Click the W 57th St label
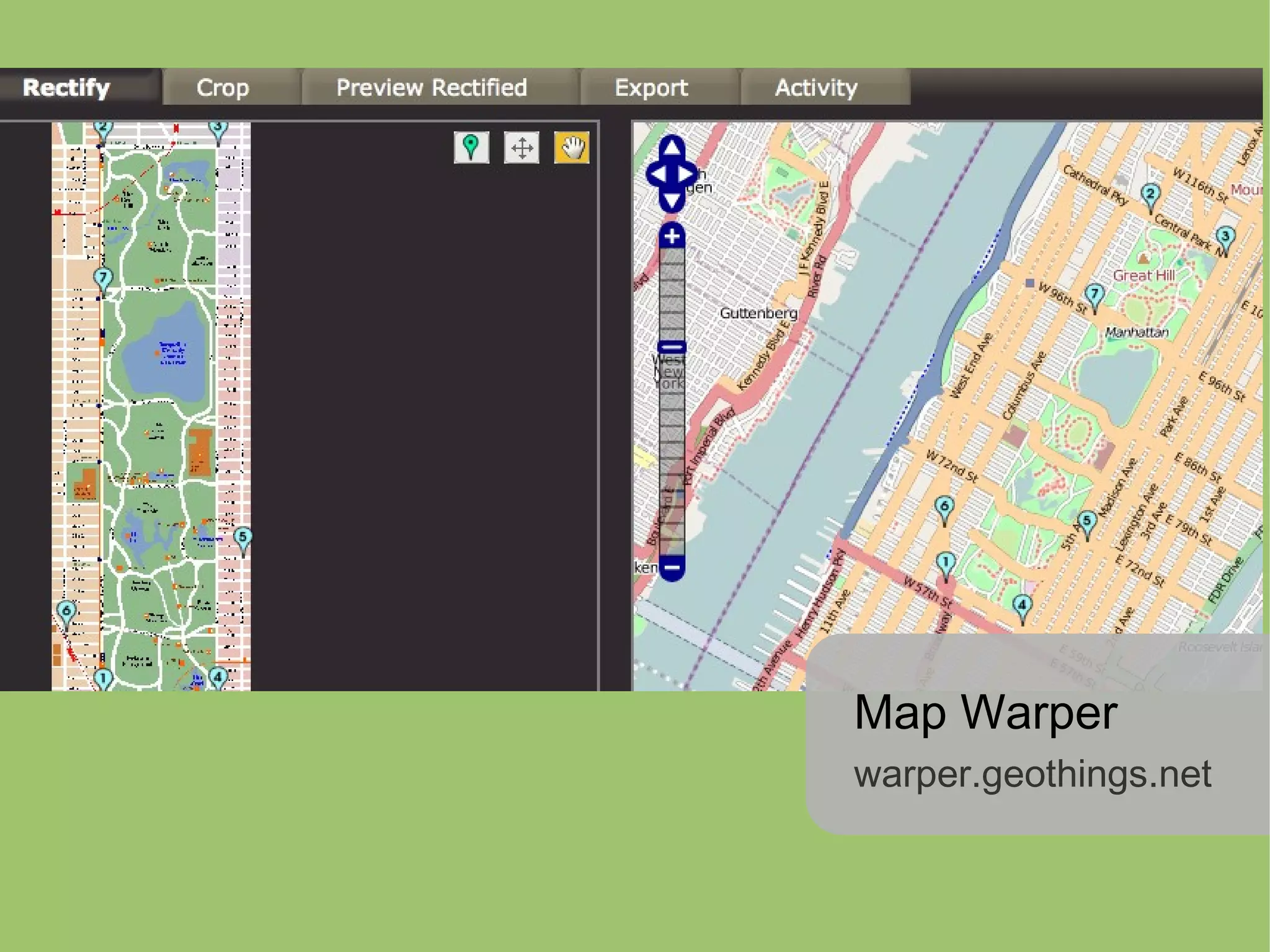The image size is (1270, 952). click(927, 592)
